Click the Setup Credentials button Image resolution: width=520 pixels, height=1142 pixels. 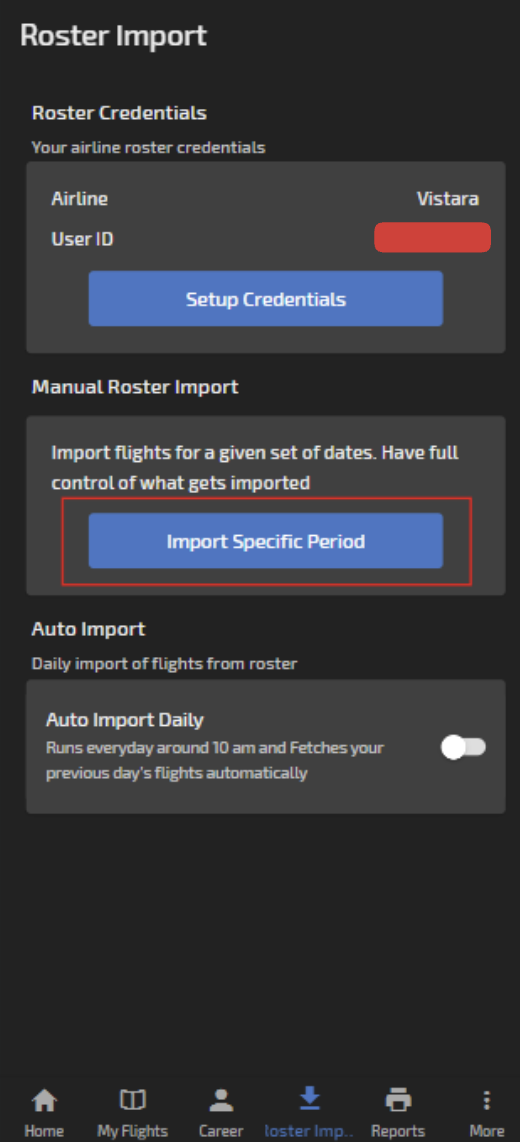tap(266, 299)
